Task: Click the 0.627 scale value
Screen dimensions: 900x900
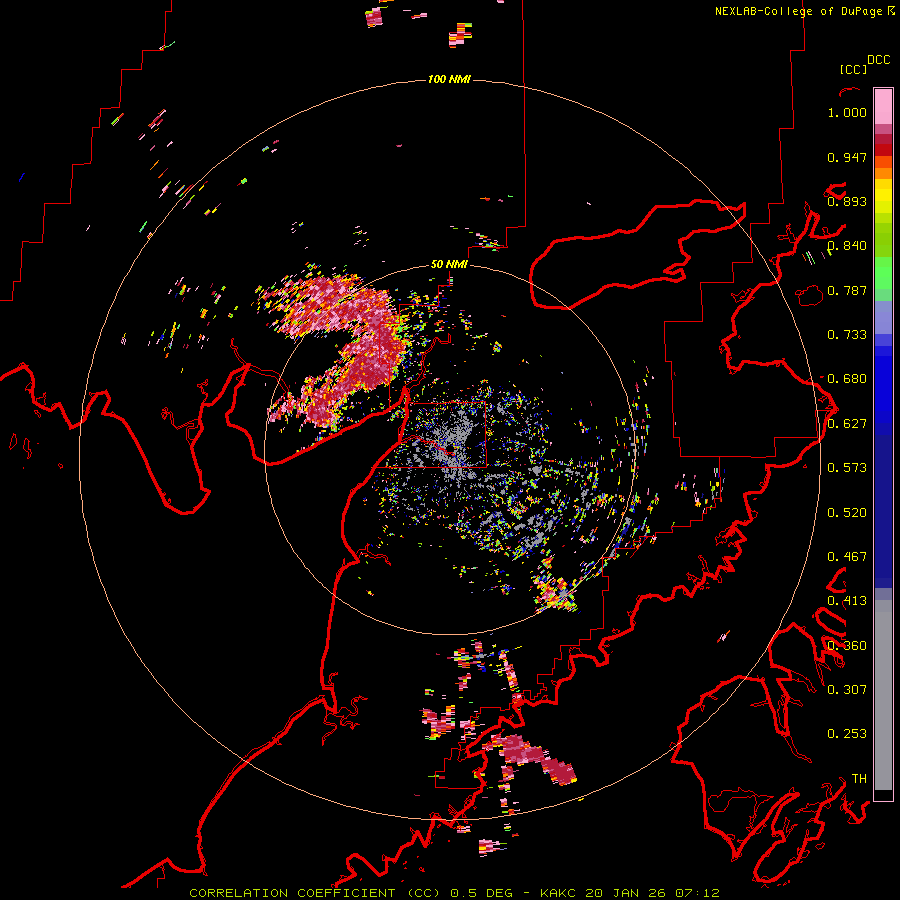Action: pyautogui.click(x=847, y=424)
